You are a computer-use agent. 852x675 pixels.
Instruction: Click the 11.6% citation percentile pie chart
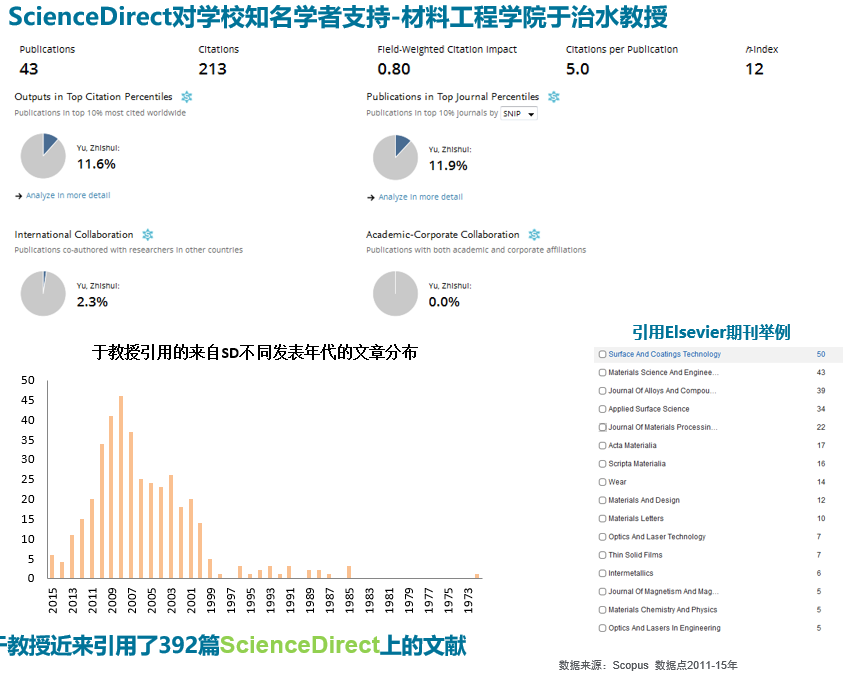(43, 156)
